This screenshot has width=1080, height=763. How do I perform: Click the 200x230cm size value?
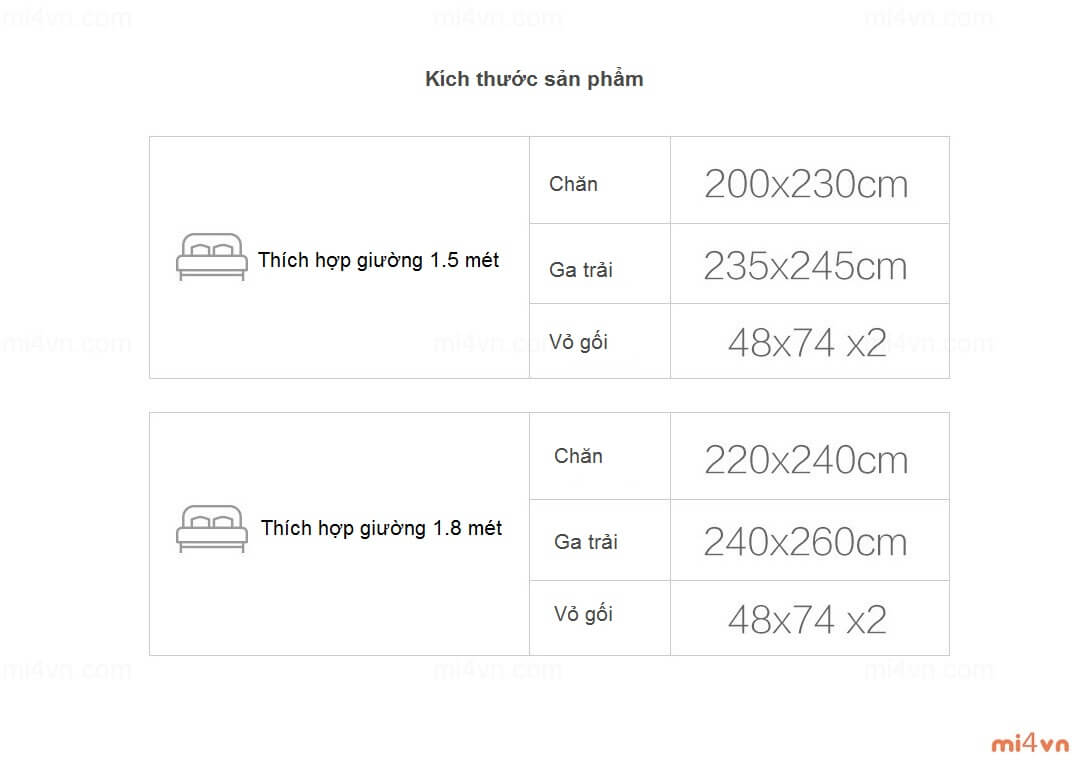click(x=806, y=184)
